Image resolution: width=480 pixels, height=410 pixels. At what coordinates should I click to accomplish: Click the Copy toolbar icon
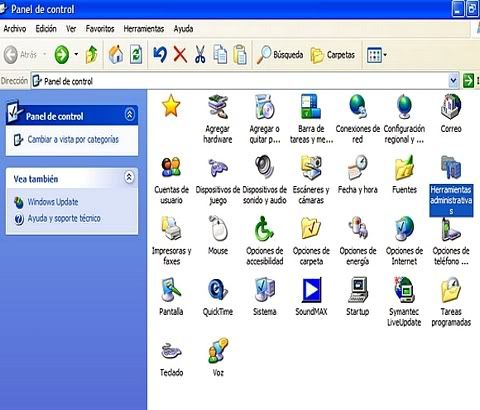coord(220,54)
